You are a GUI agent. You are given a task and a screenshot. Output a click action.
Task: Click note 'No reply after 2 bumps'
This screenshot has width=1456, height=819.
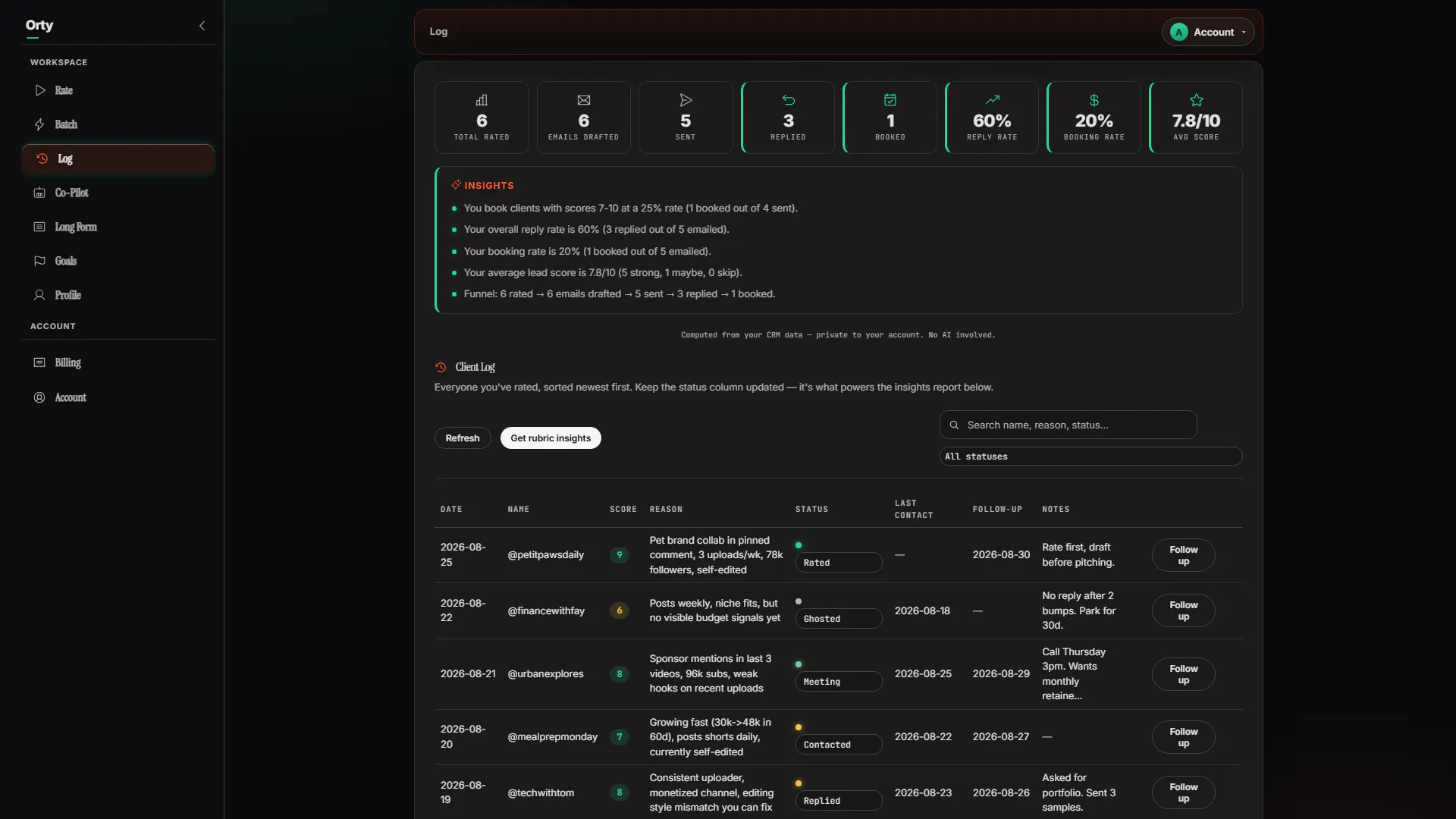pyautogui.click(x=1079, y=610)
